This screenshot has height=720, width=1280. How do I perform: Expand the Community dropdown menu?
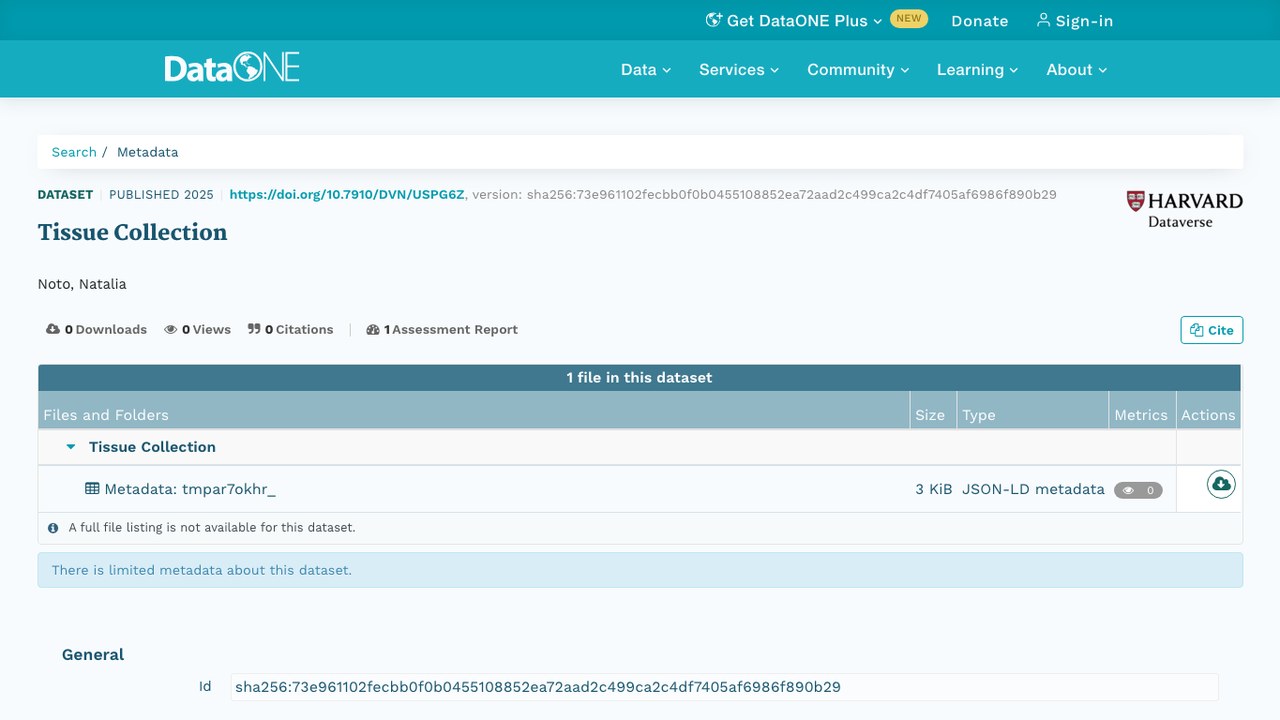point(858,69)
